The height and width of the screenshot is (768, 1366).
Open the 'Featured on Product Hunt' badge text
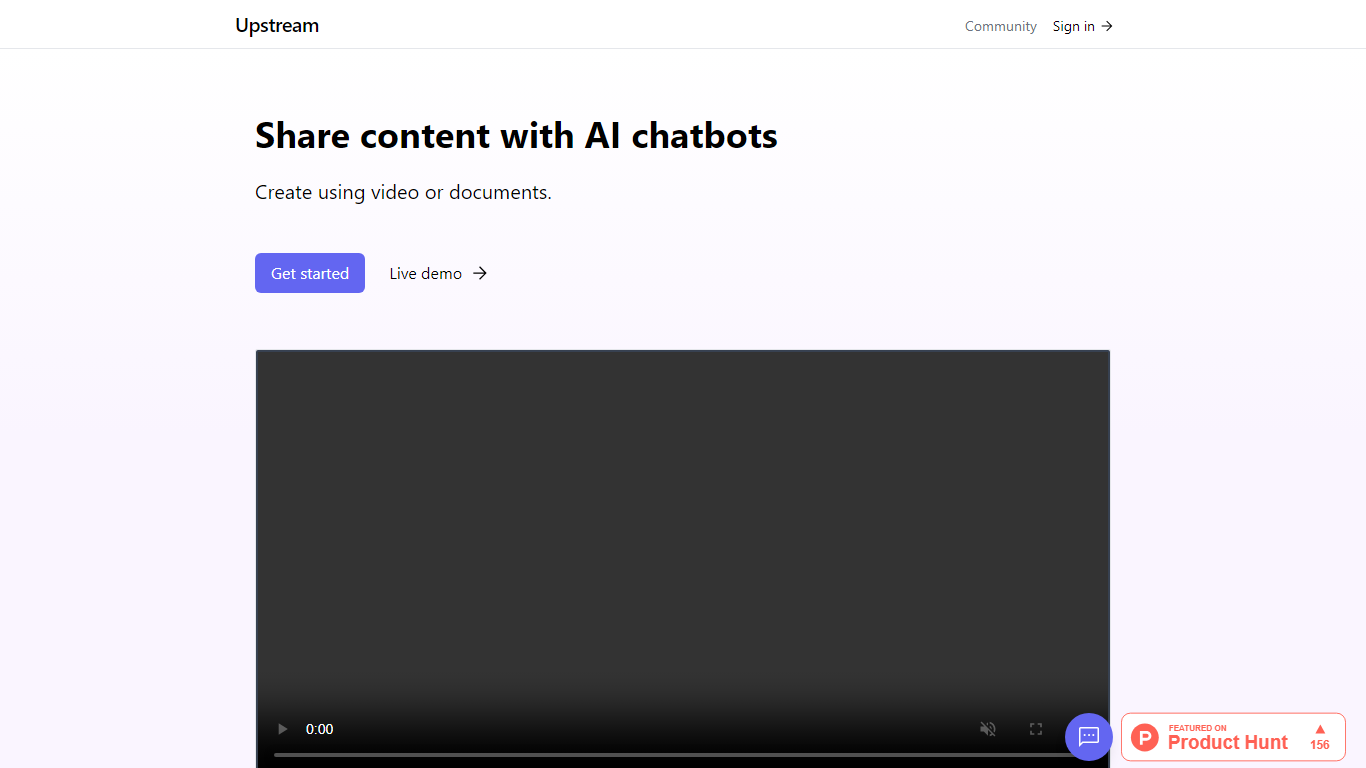click(1227, 738)
